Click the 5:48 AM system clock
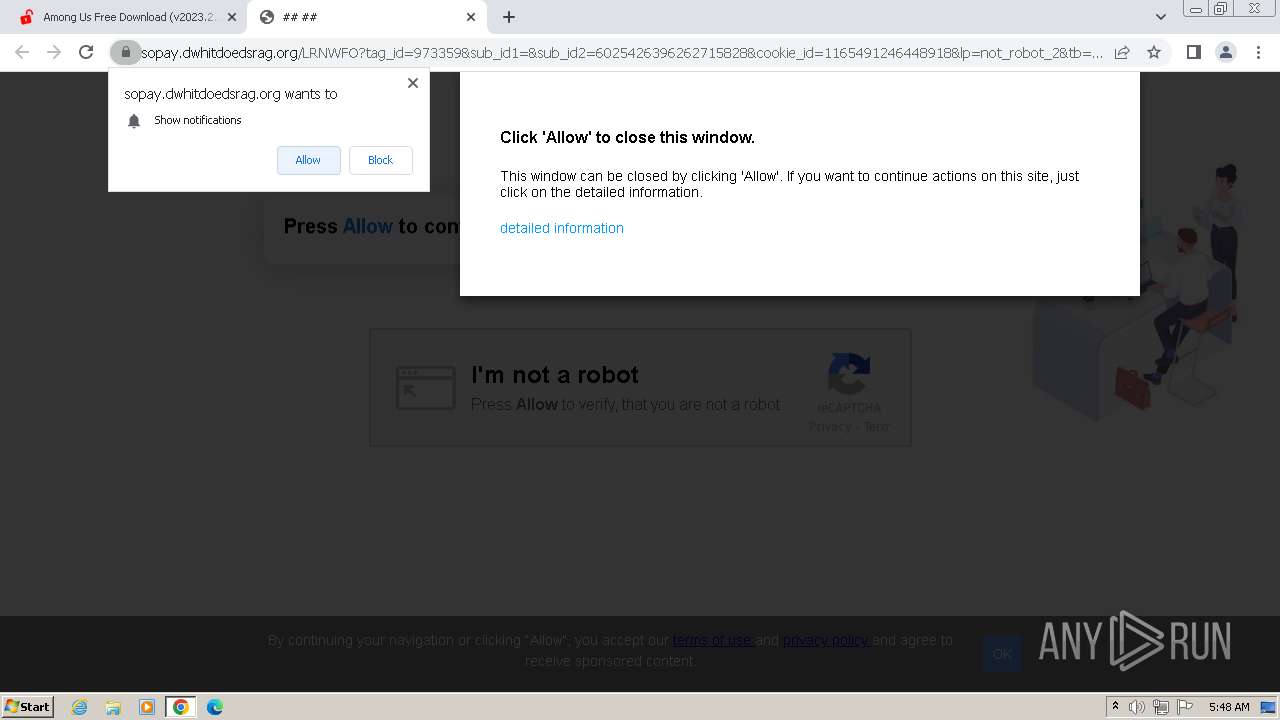 tap(1229, 707)
